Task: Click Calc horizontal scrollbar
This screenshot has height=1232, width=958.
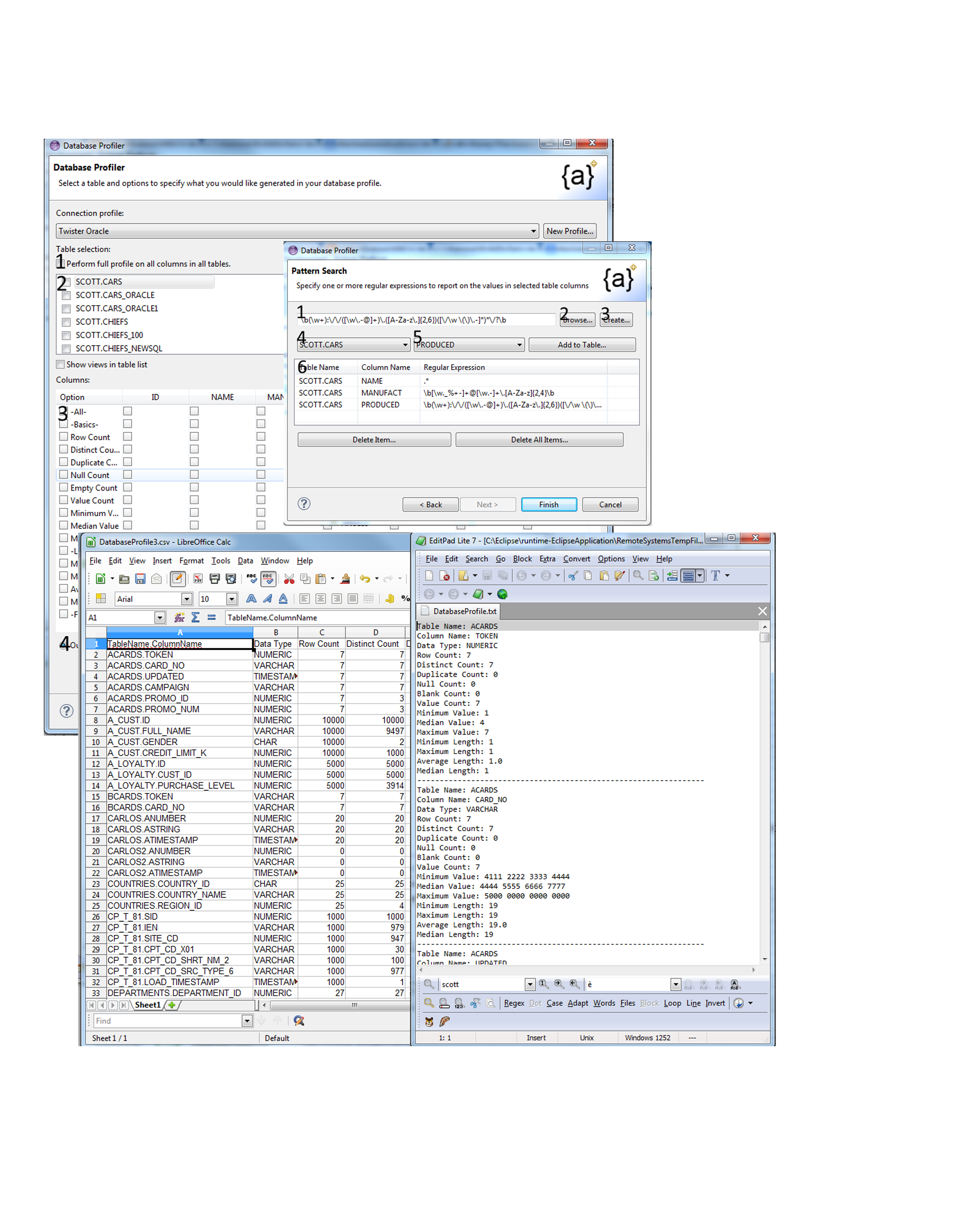Action: [336, 1005]
